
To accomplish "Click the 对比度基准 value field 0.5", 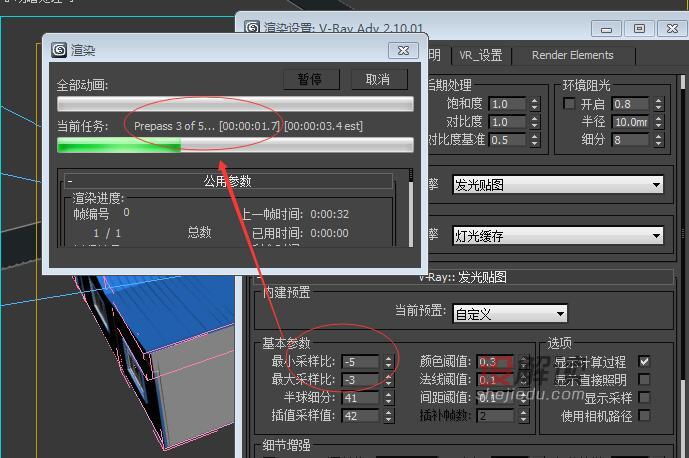I will [507, 140].
